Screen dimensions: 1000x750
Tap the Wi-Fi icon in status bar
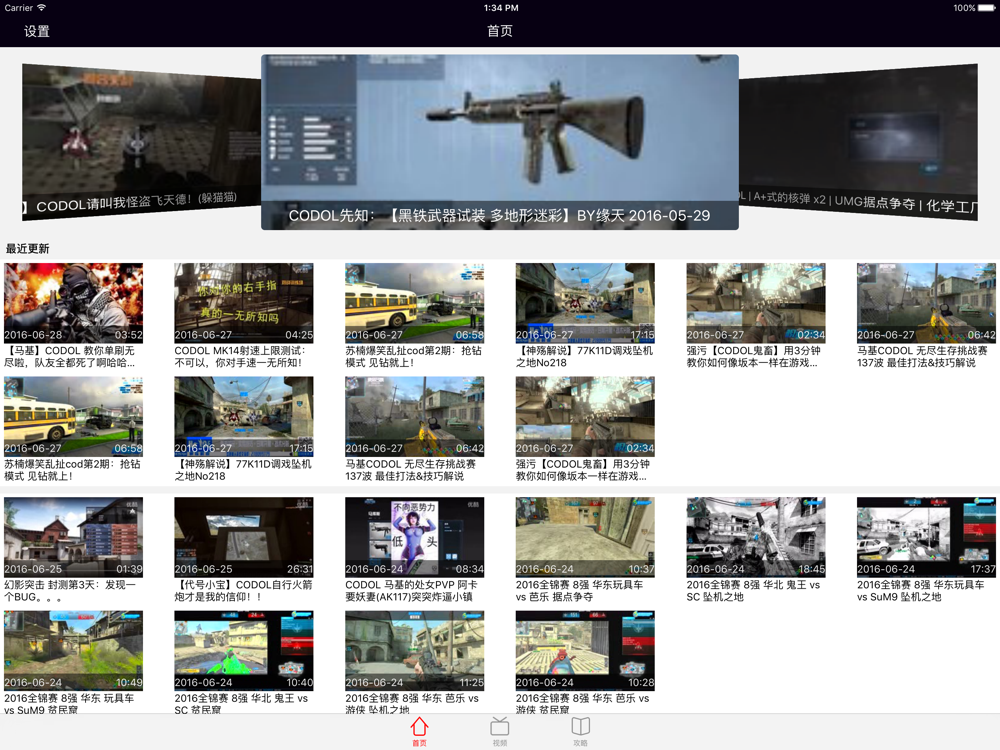pos(41,8)
